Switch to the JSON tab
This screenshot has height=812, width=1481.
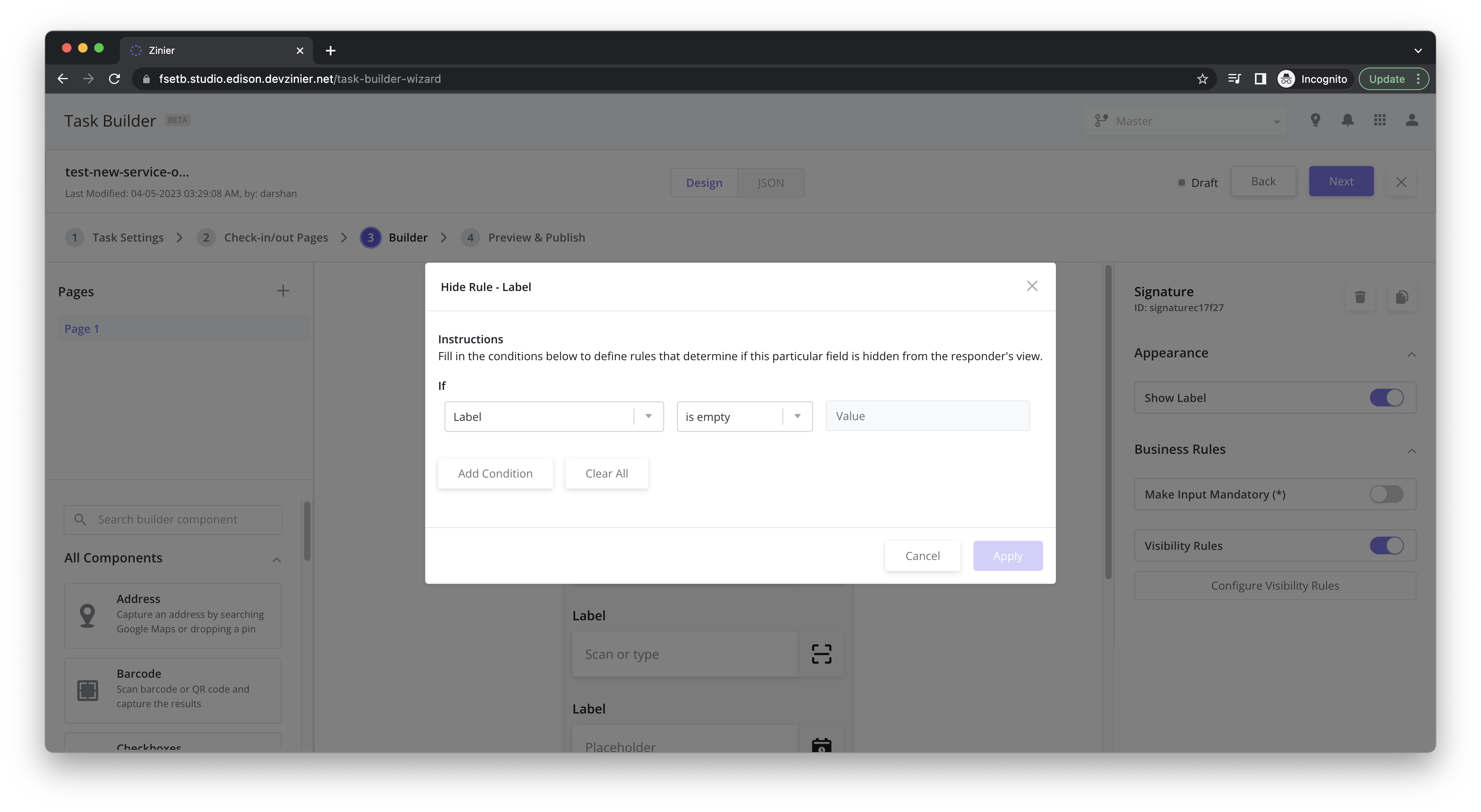point(770,182)
